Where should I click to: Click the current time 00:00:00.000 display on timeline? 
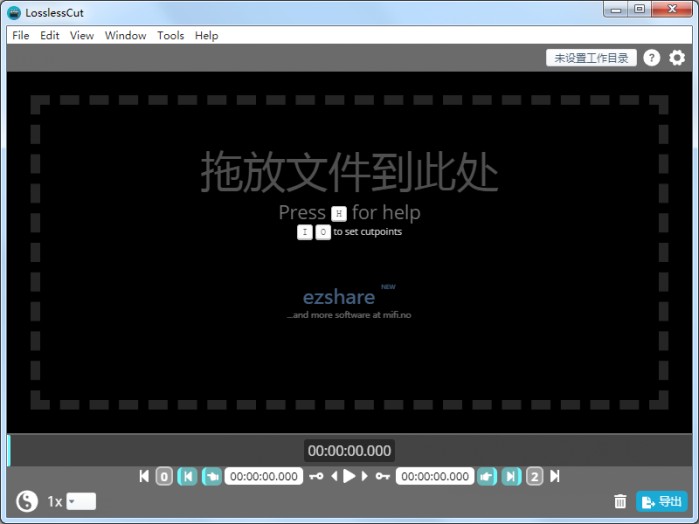pos(349,450)
